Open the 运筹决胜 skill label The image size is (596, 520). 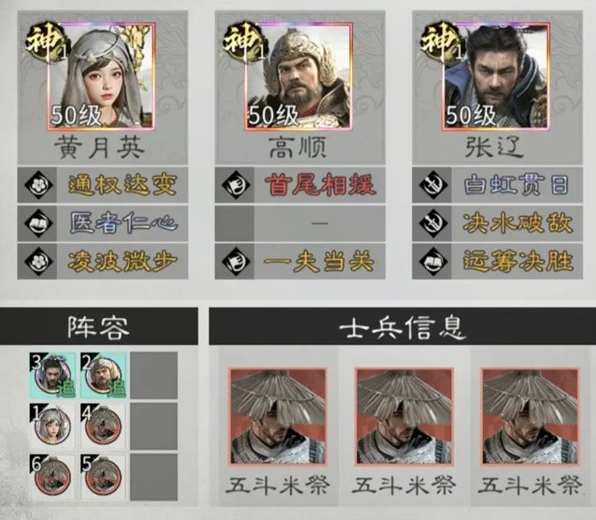click(518, 262)
